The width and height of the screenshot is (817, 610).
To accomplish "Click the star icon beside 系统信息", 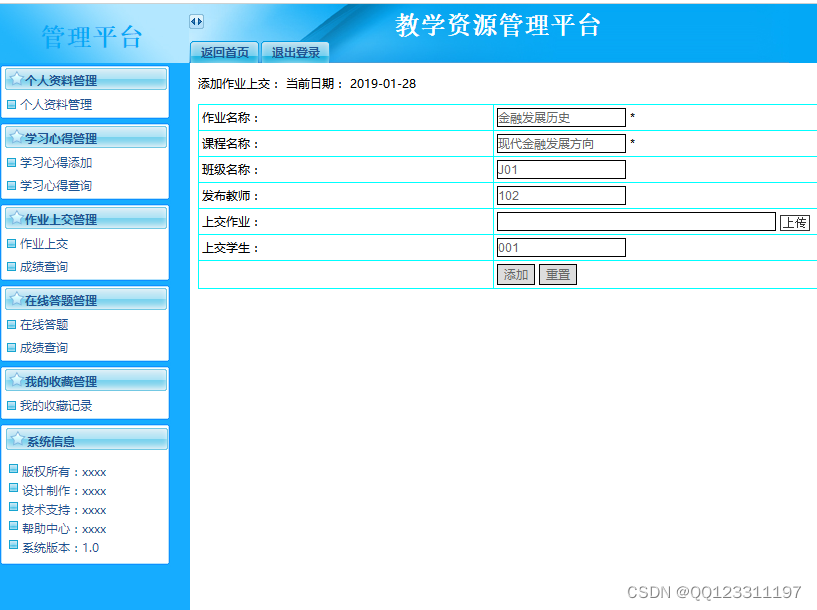I will (18, 439).
